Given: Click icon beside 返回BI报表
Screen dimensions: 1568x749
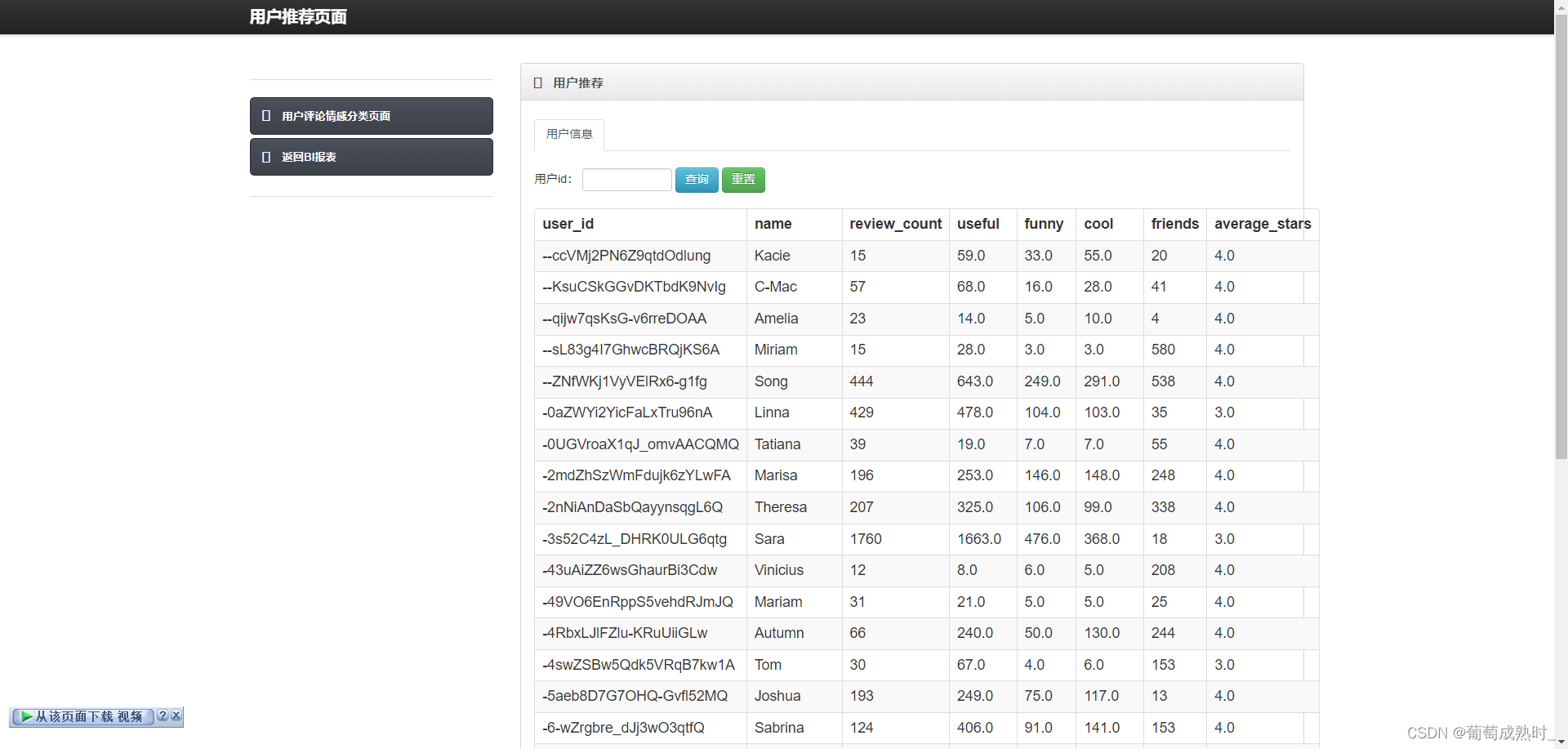Looking at the screenshot, I should pyautogui.click(x=266, y=157).
